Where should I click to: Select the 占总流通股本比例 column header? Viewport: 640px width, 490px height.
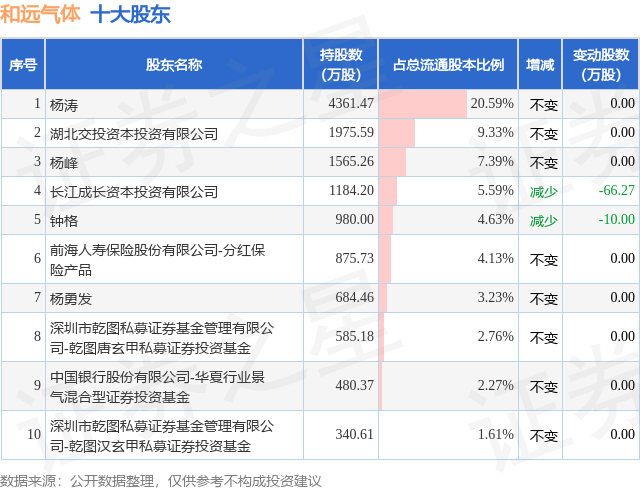448,65
